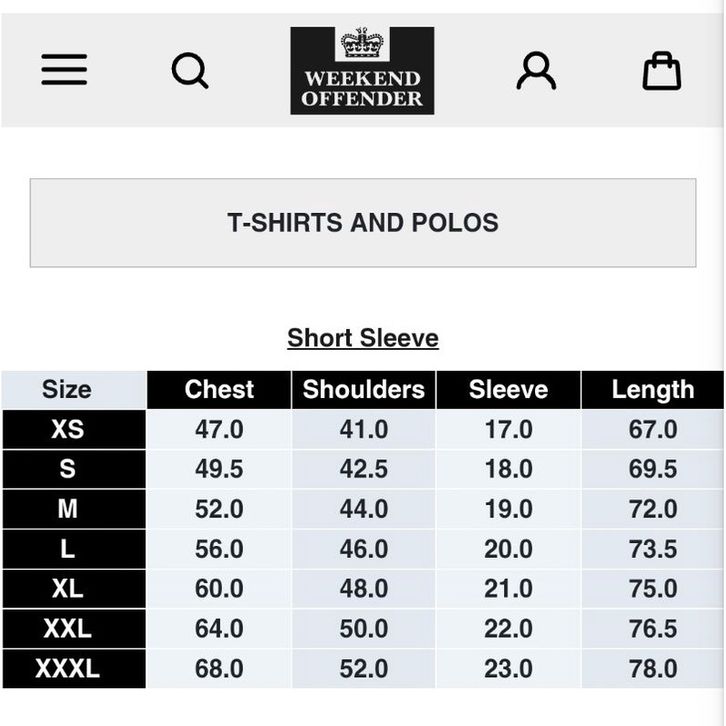Viewport: 726px width, 726px height.
Task: Select the Sleeve column header
Action: (x=508, y=390)
